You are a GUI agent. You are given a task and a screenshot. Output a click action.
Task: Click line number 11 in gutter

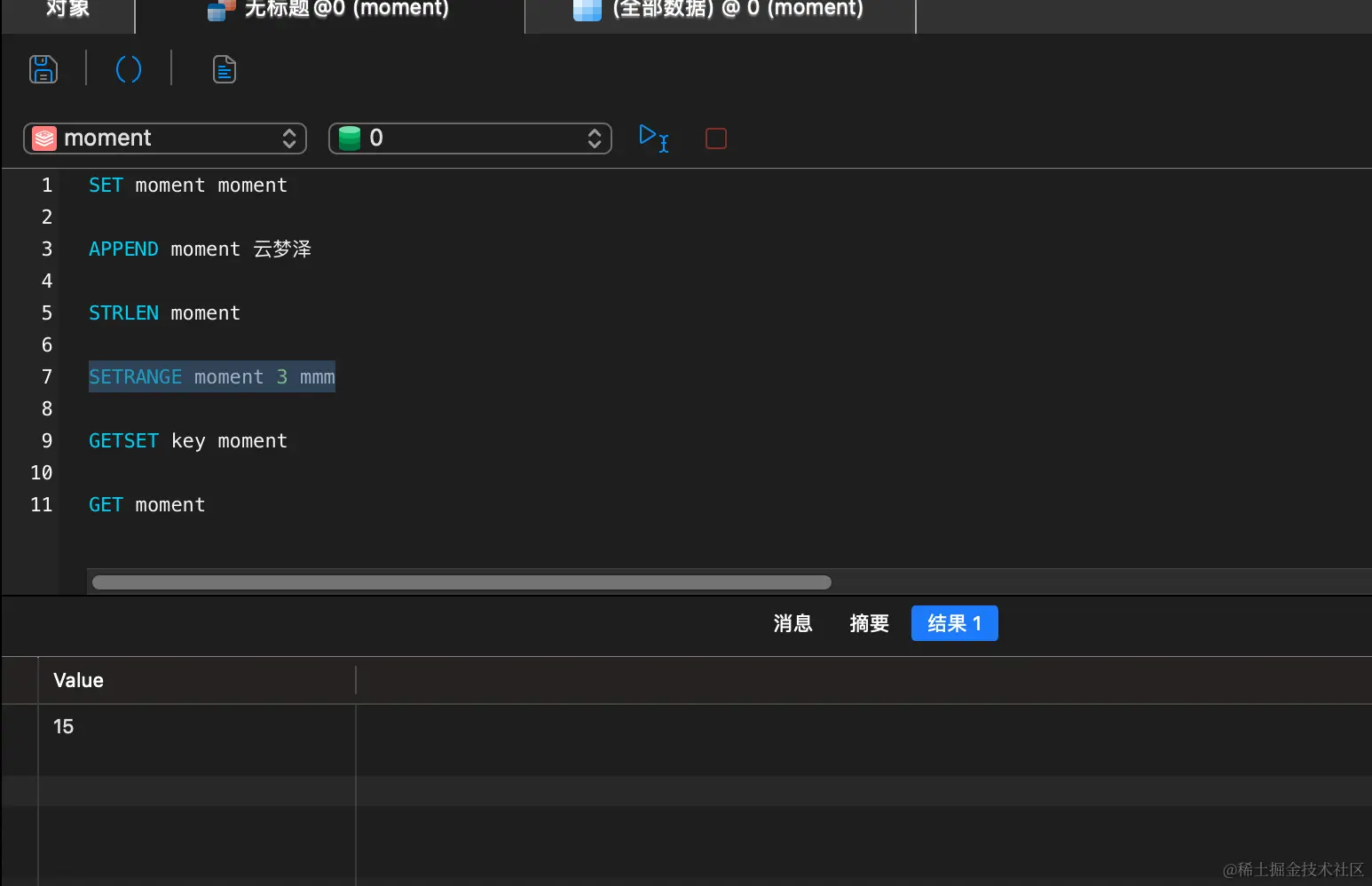(42, 504)
